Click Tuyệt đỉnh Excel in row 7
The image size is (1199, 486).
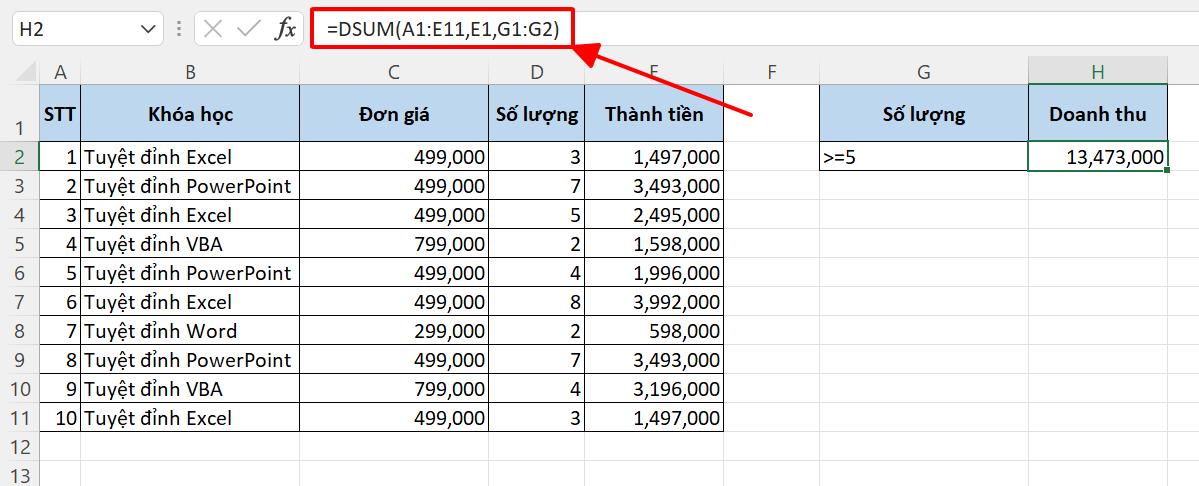(x=190, y=302)
